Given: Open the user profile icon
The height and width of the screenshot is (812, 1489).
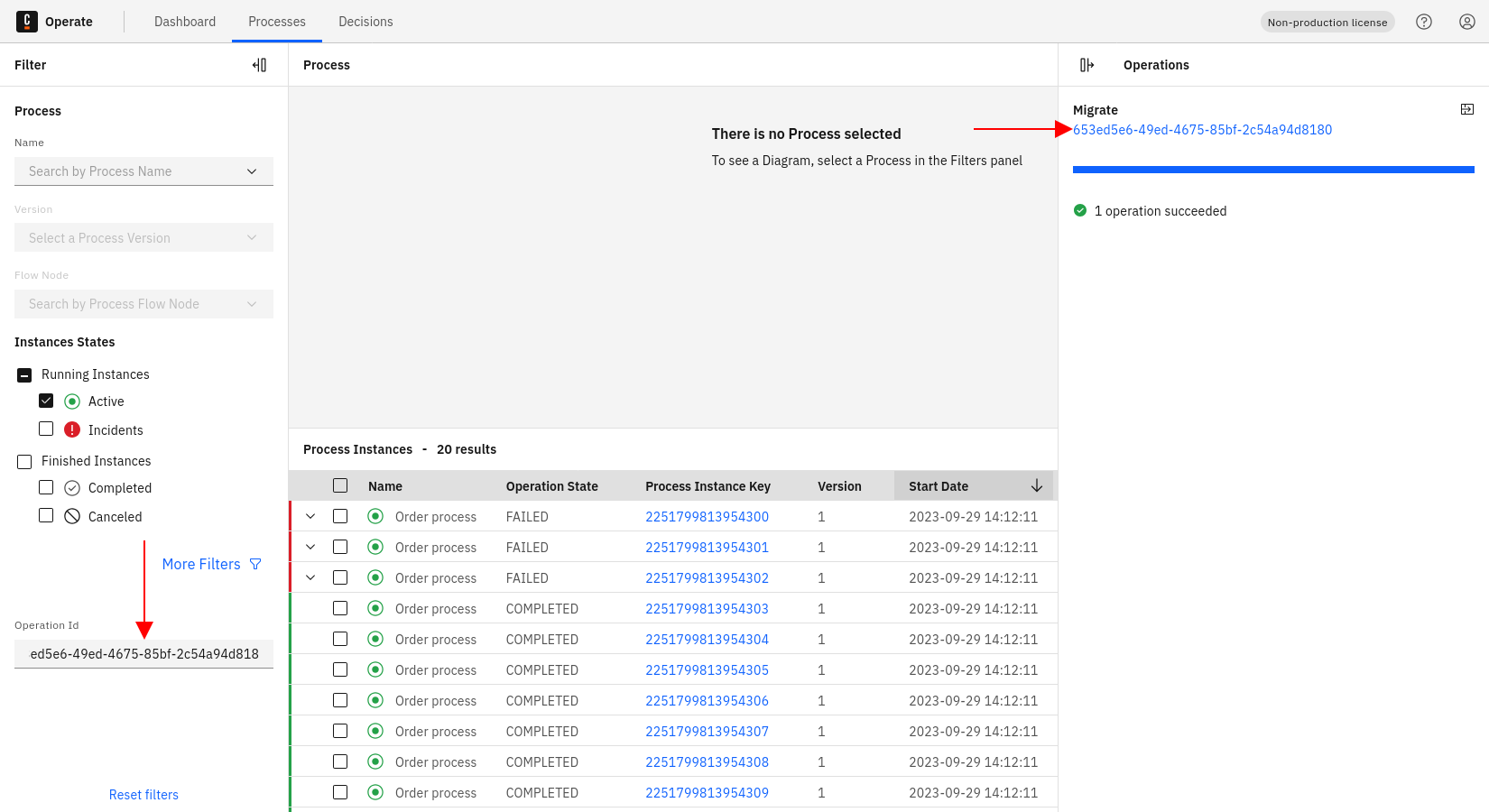Looking at the screenshot, I should [x=1467, y=22].
